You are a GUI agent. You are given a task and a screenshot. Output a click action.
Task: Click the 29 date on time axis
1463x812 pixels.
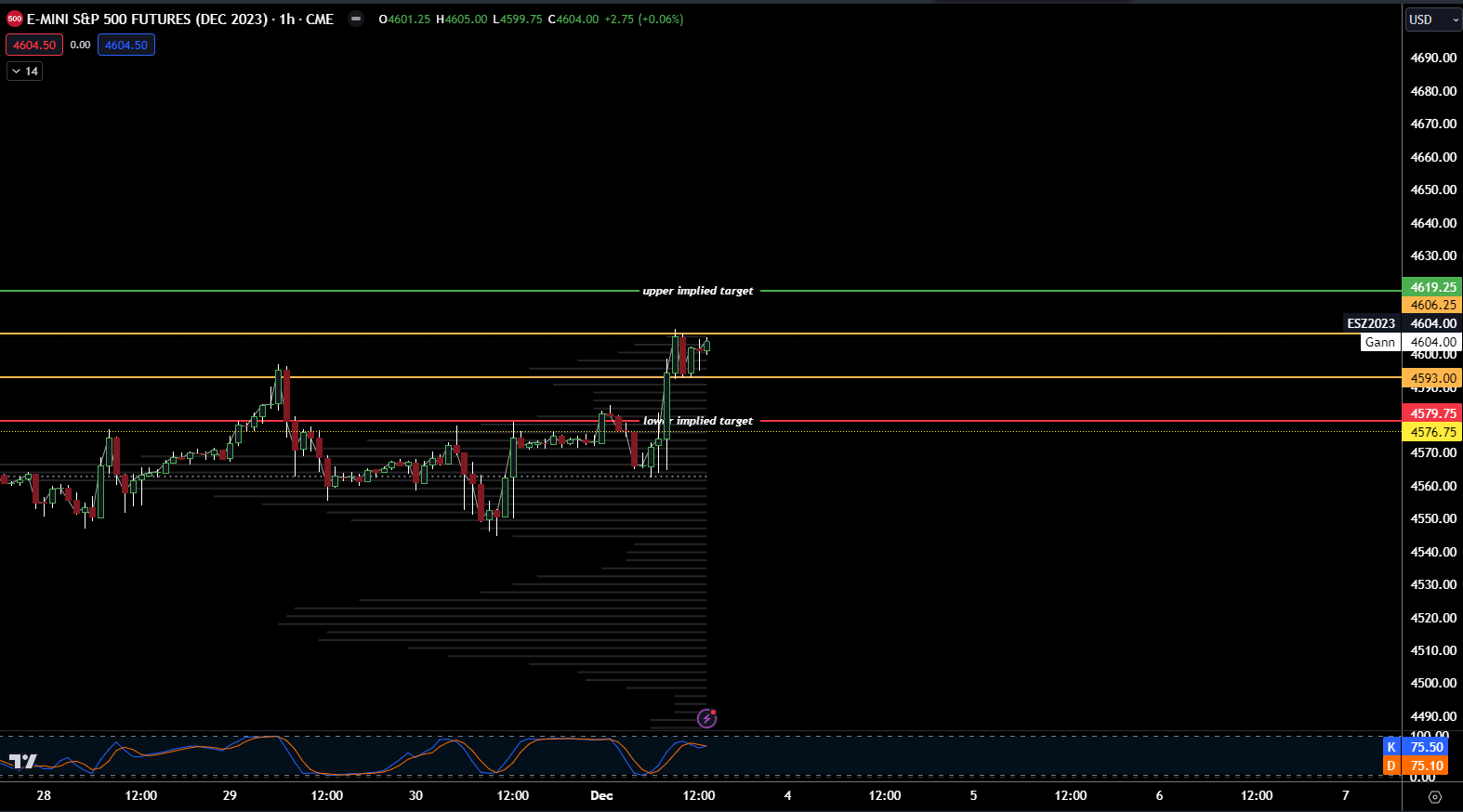pyautogui.click(x=230, y=795)
